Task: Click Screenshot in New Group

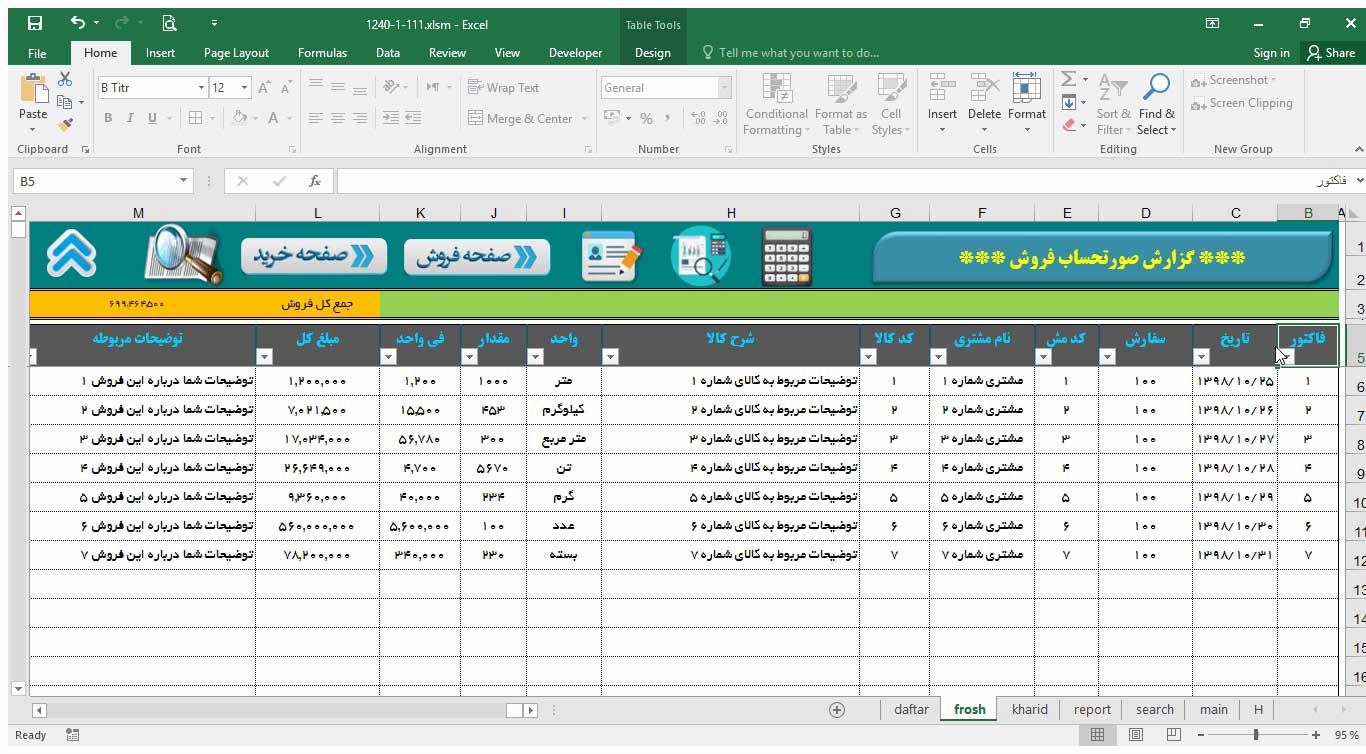Action: 1234,80
